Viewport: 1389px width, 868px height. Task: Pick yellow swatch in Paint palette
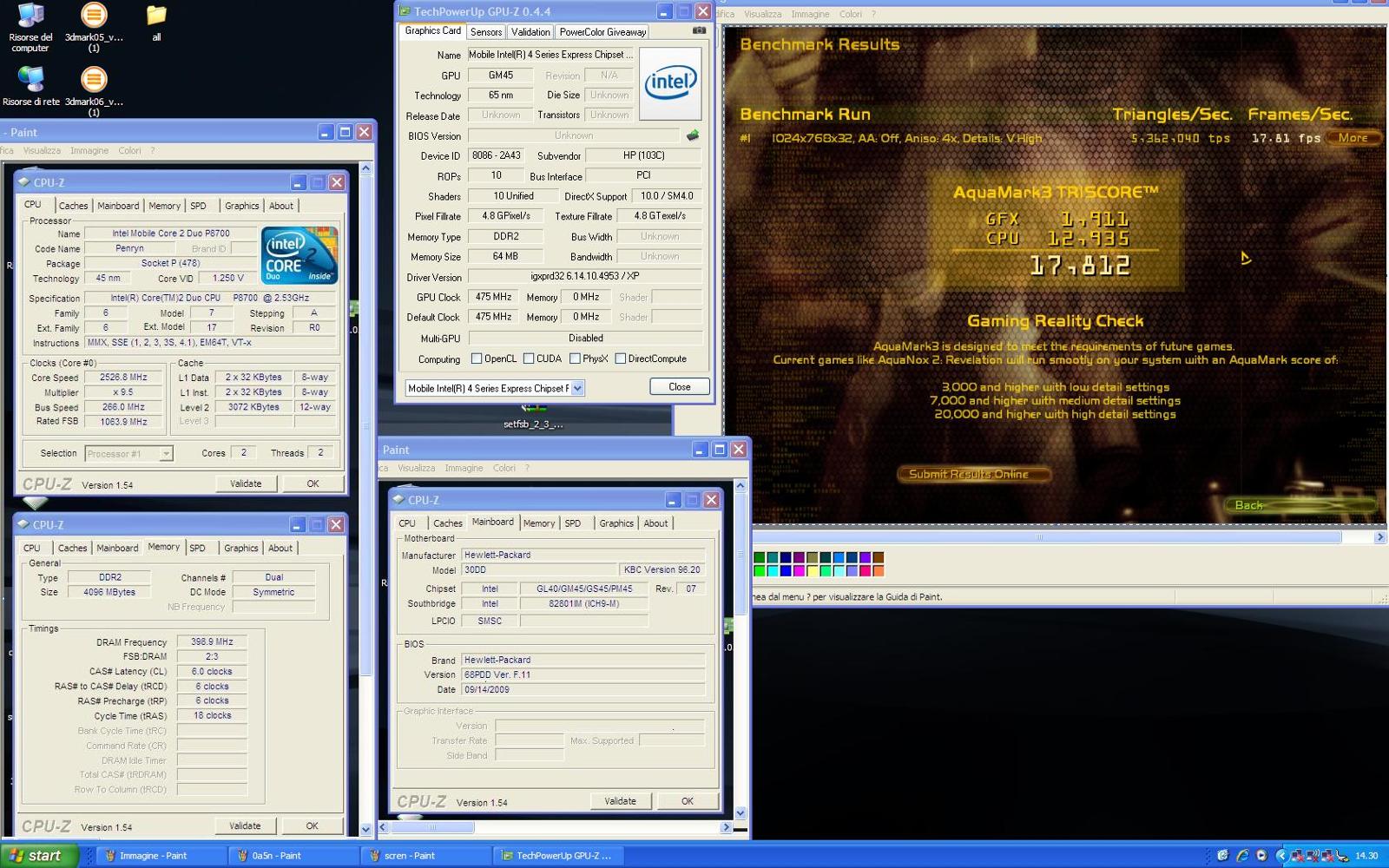[x=813, y=570]
